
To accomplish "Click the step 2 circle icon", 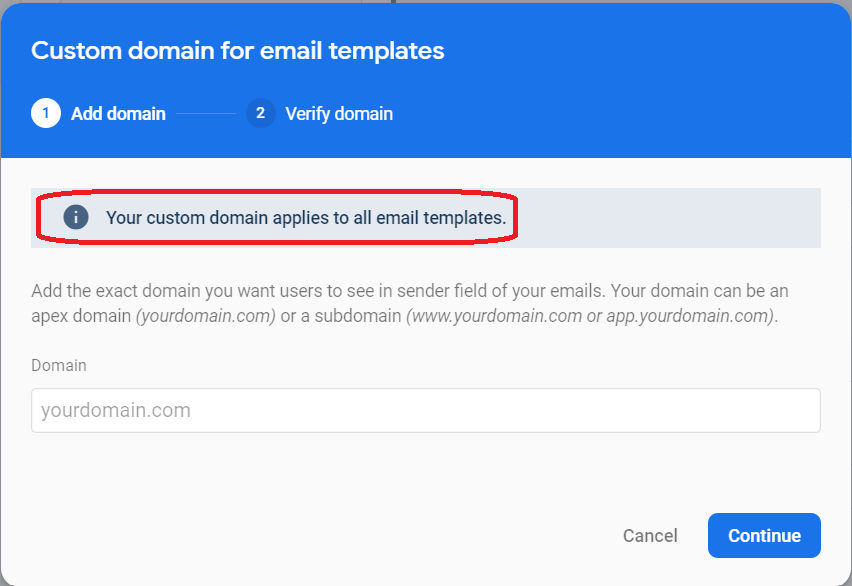I will [260, 113].
